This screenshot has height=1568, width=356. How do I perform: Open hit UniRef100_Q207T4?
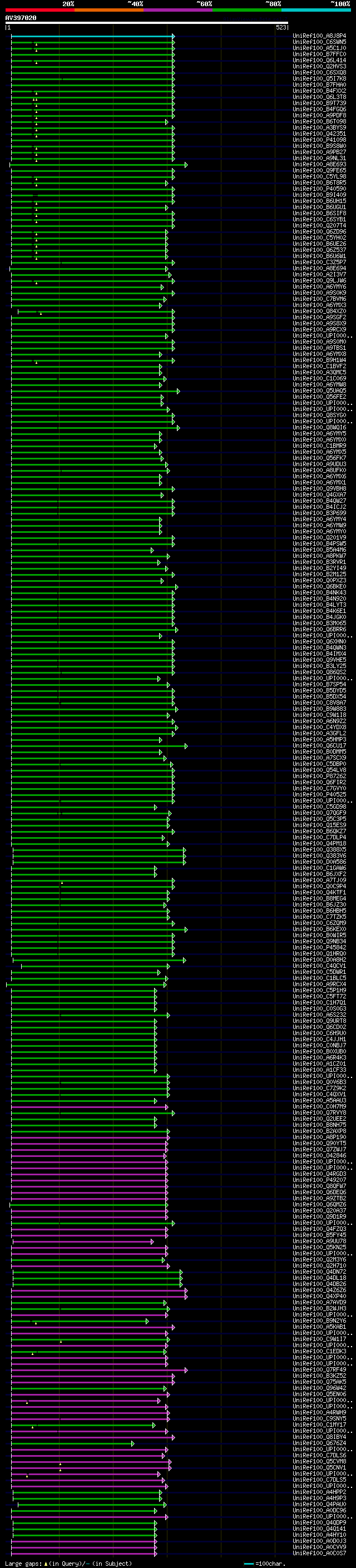coord(319,225)
